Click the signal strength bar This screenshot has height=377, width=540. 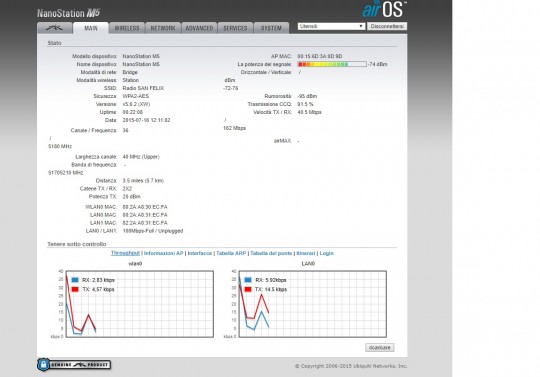332,64
